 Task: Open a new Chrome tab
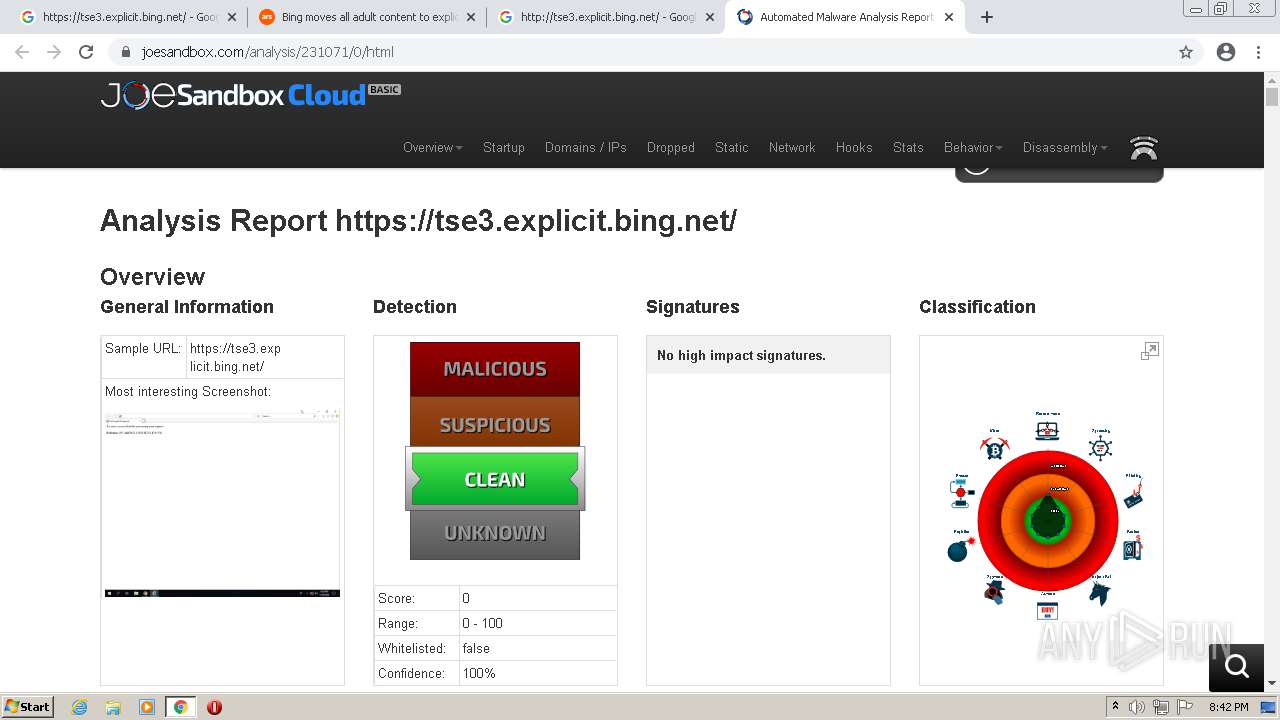[987, 17]
